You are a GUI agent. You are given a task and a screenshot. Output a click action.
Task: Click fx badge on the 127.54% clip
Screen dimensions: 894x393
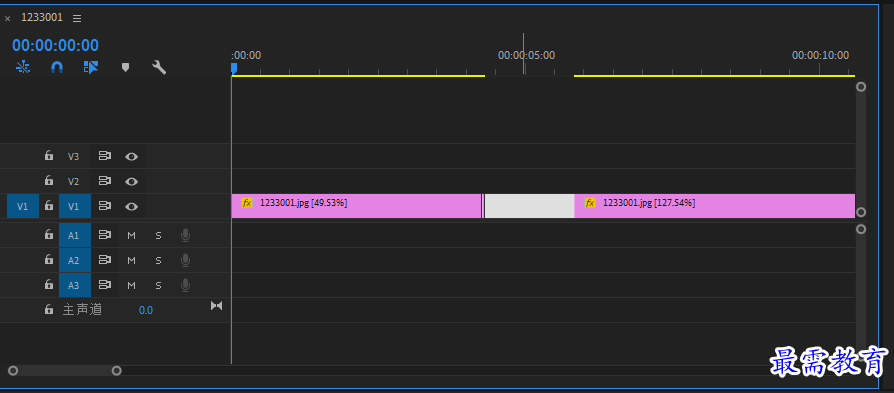click(590, 203)
